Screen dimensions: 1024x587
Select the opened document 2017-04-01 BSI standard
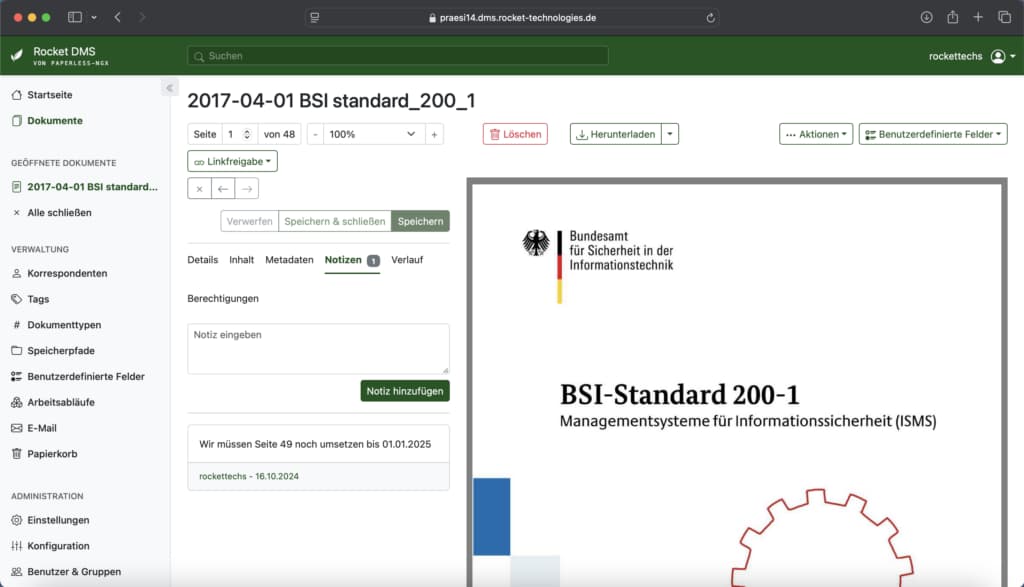coord(85,187)
